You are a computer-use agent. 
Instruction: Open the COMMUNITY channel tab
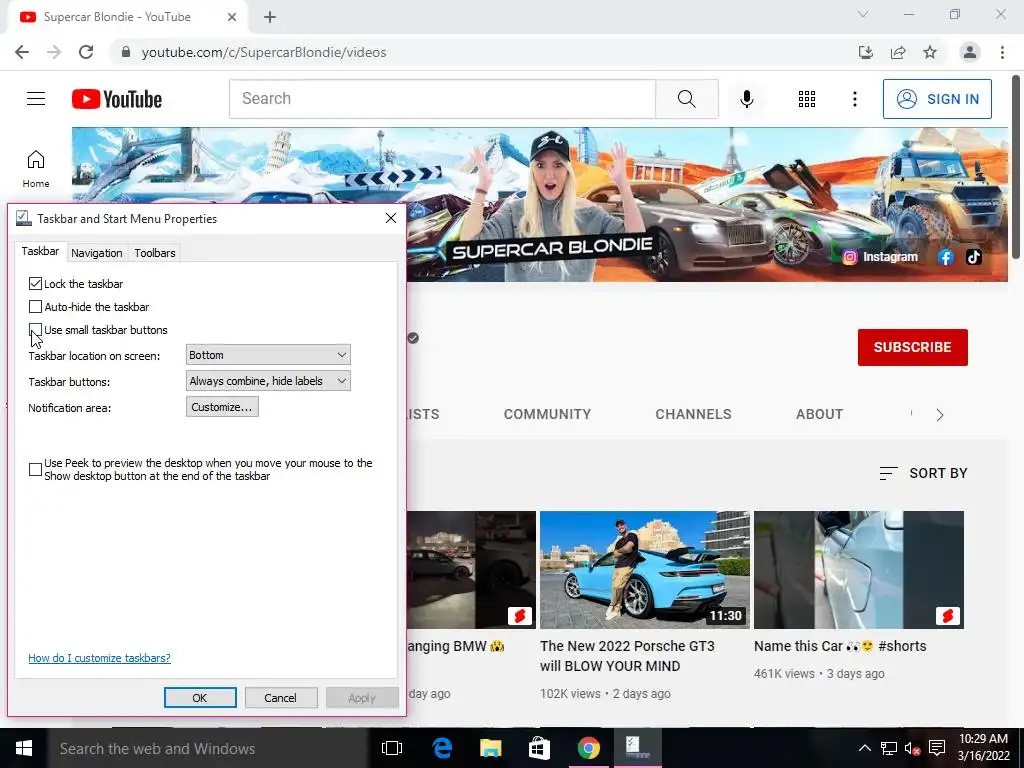click(547, 414)
